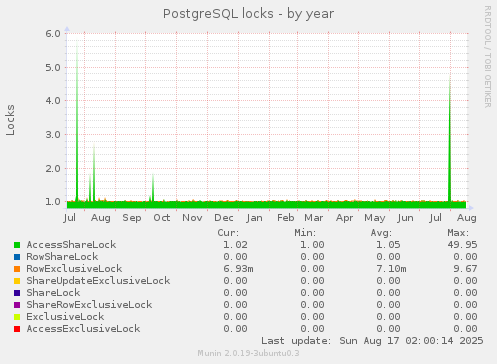Select the RowShareLock legend label

pyautogui.click(x=62, y=257)
